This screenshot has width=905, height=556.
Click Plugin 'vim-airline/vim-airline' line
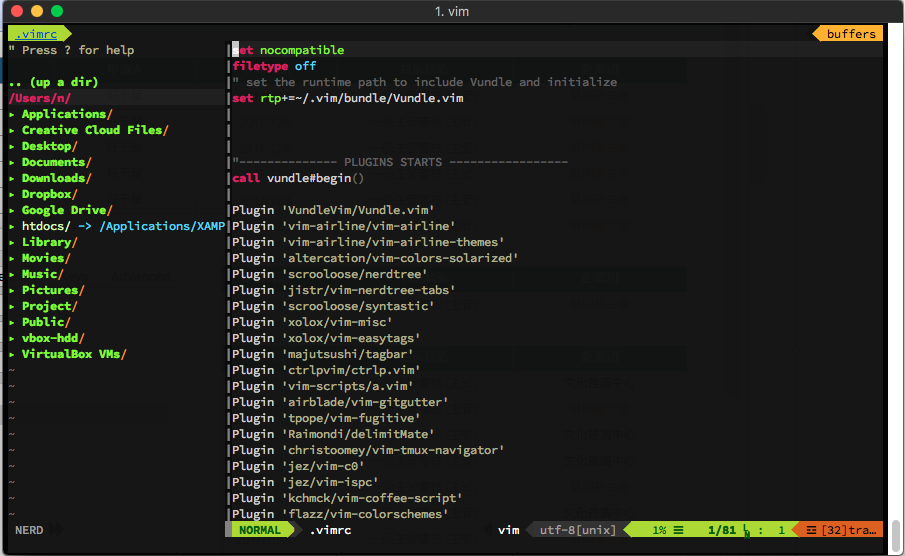(x=343, y=226)
